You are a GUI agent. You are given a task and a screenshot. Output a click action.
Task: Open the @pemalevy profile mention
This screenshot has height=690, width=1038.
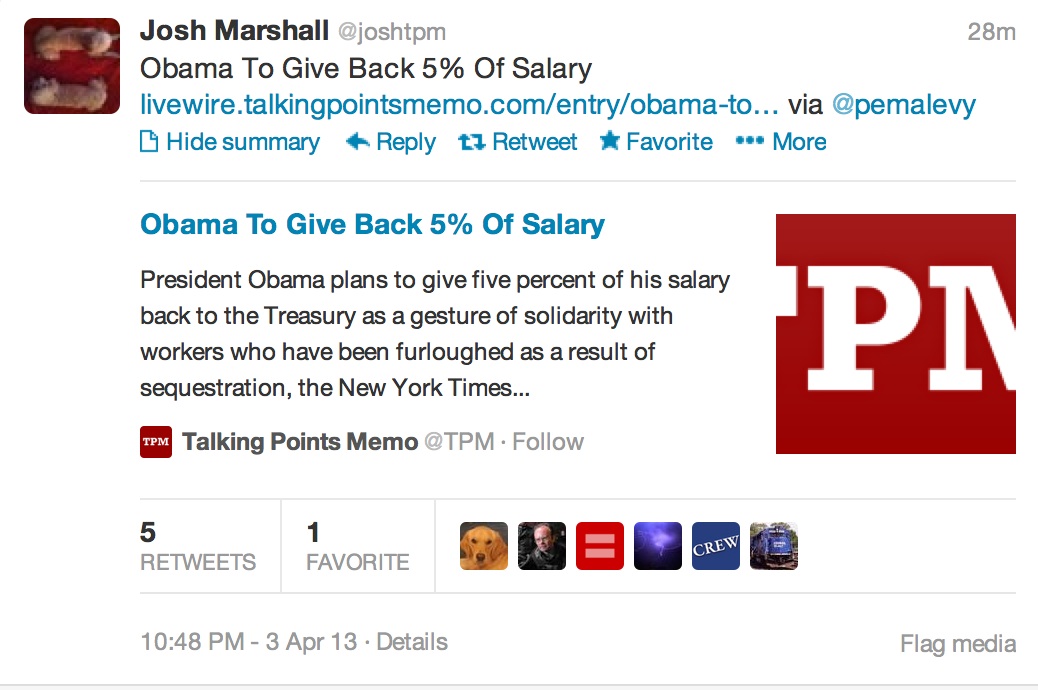(903, 105)
